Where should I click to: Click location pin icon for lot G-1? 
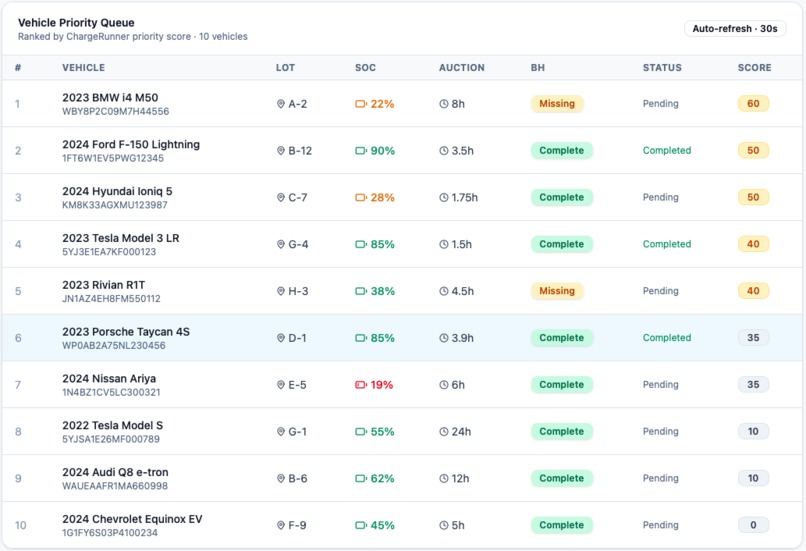pos(281,431)
